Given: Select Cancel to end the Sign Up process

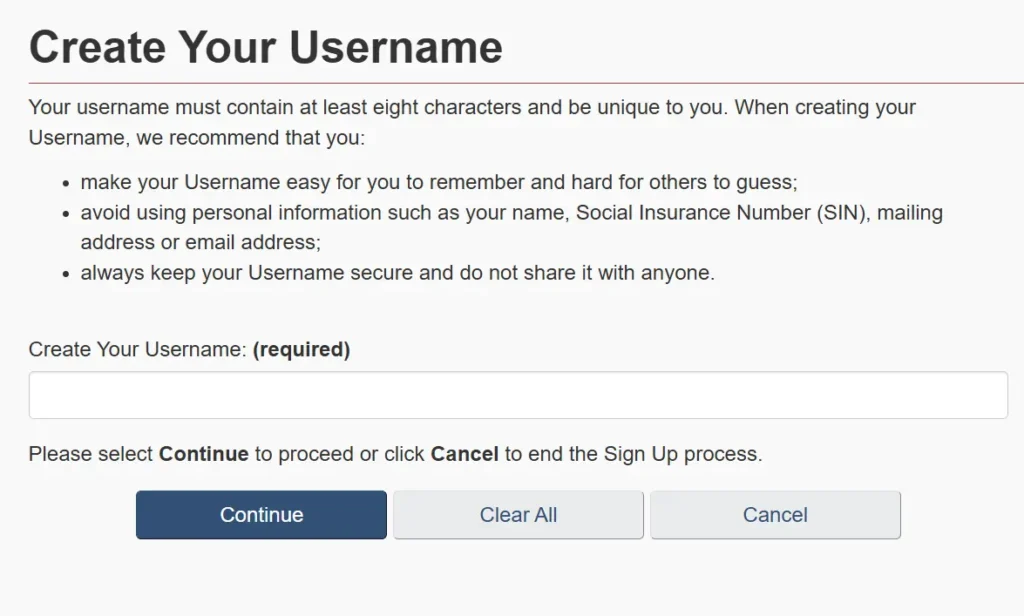Looking at the screenshot, I should [x=775, y=514].
